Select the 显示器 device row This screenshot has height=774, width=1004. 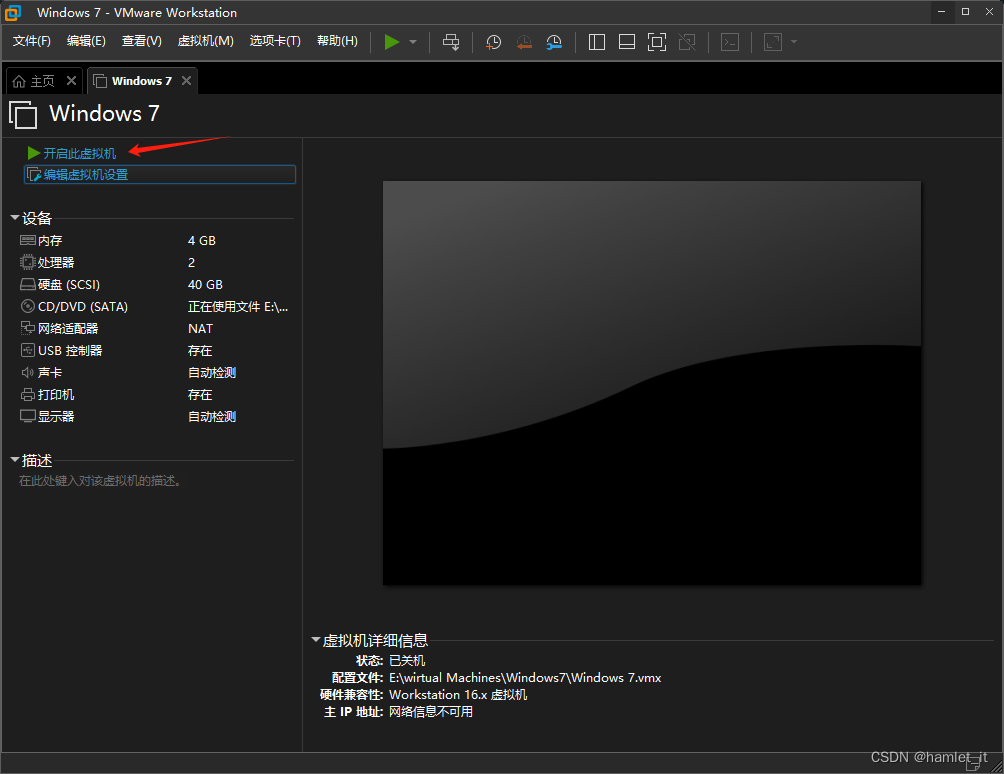click(156, 417)
